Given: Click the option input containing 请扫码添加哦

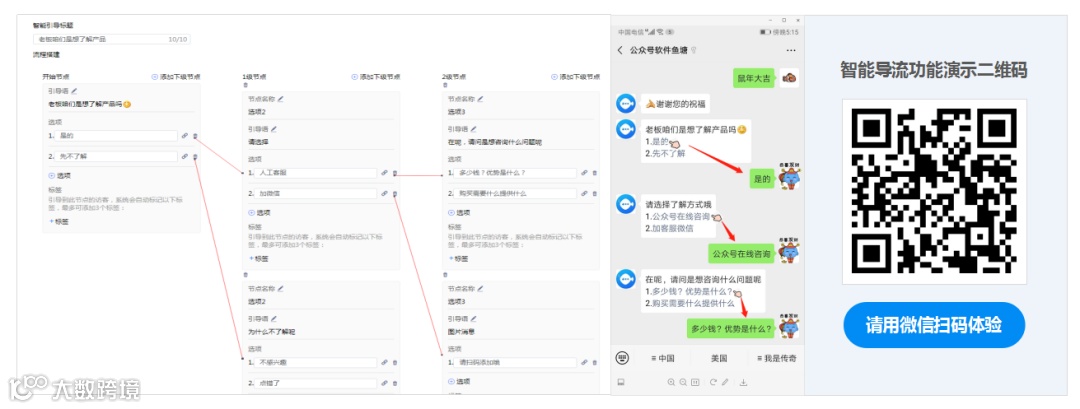Looking at the screenshot, I should (x=515, y=363).
